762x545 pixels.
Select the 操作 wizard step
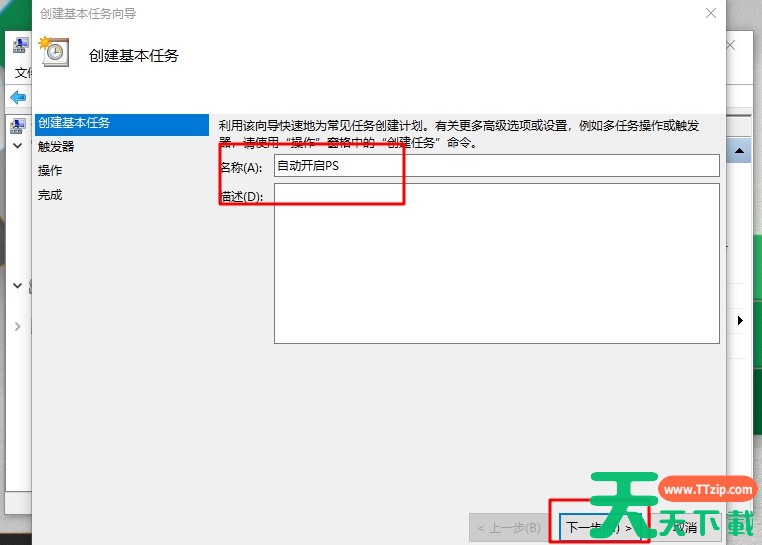(x=50, y=171)
